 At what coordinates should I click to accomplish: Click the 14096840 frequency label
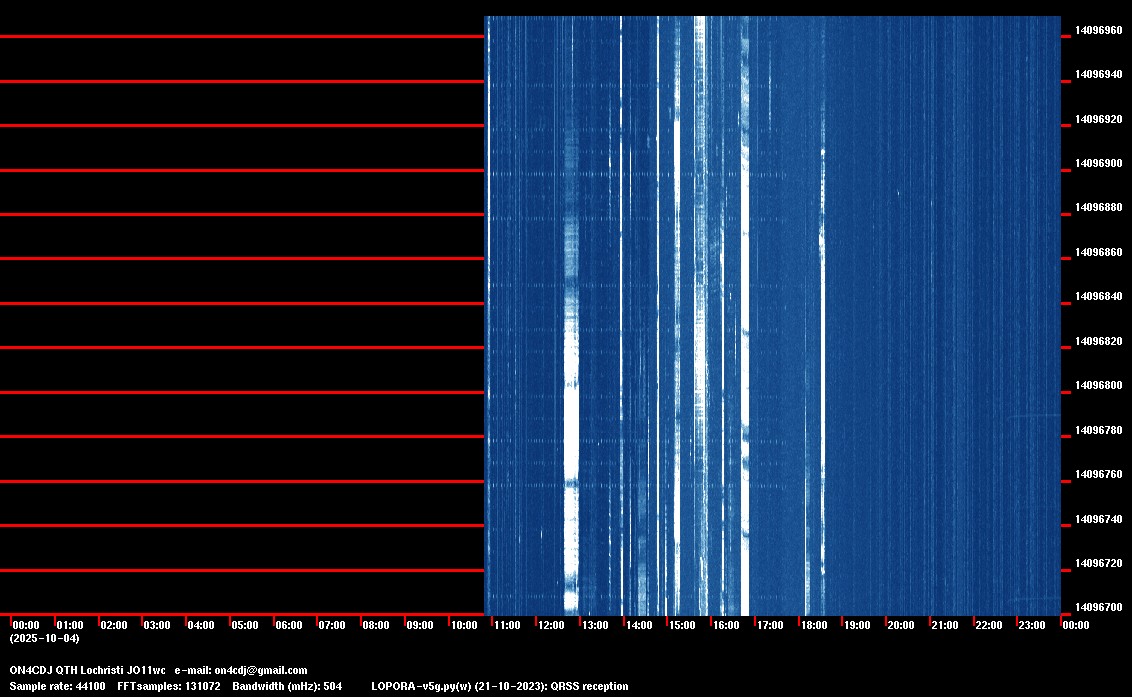[x=1098, y=296]
